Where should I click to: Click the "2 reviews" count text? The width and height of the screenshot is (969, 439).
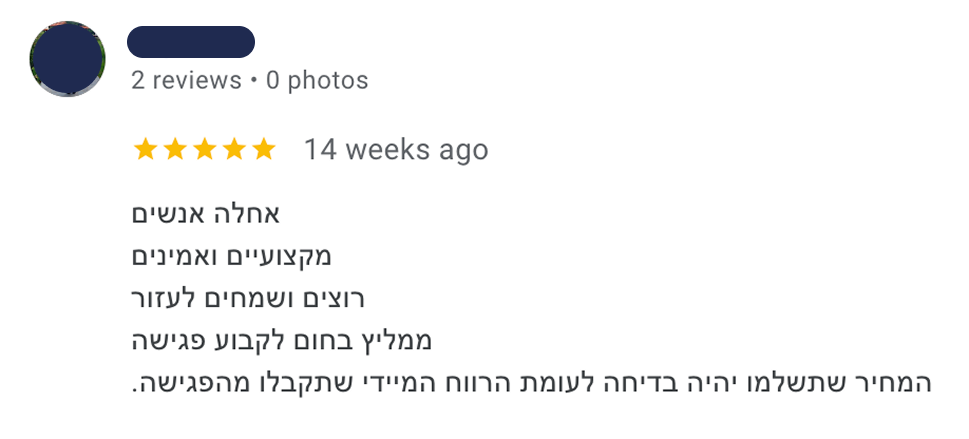point(186,81)
